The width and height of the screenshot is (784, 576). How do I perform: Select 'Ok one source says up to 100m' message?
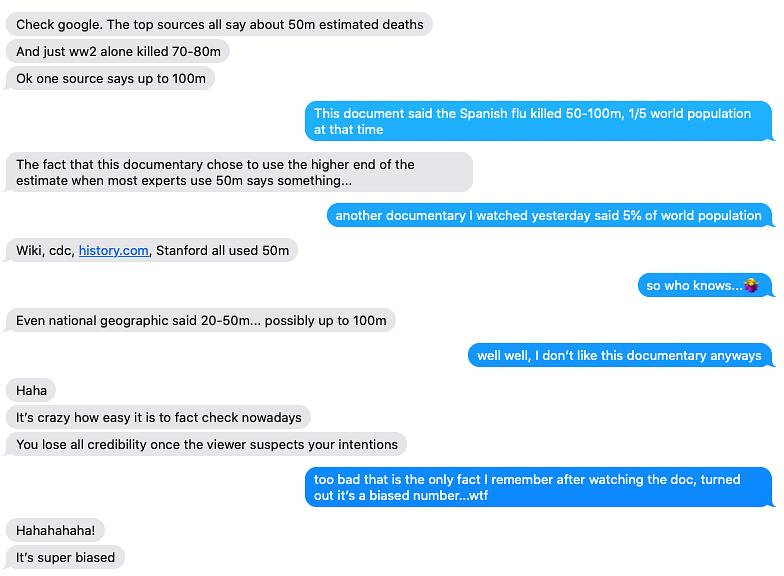pos(110,78)
